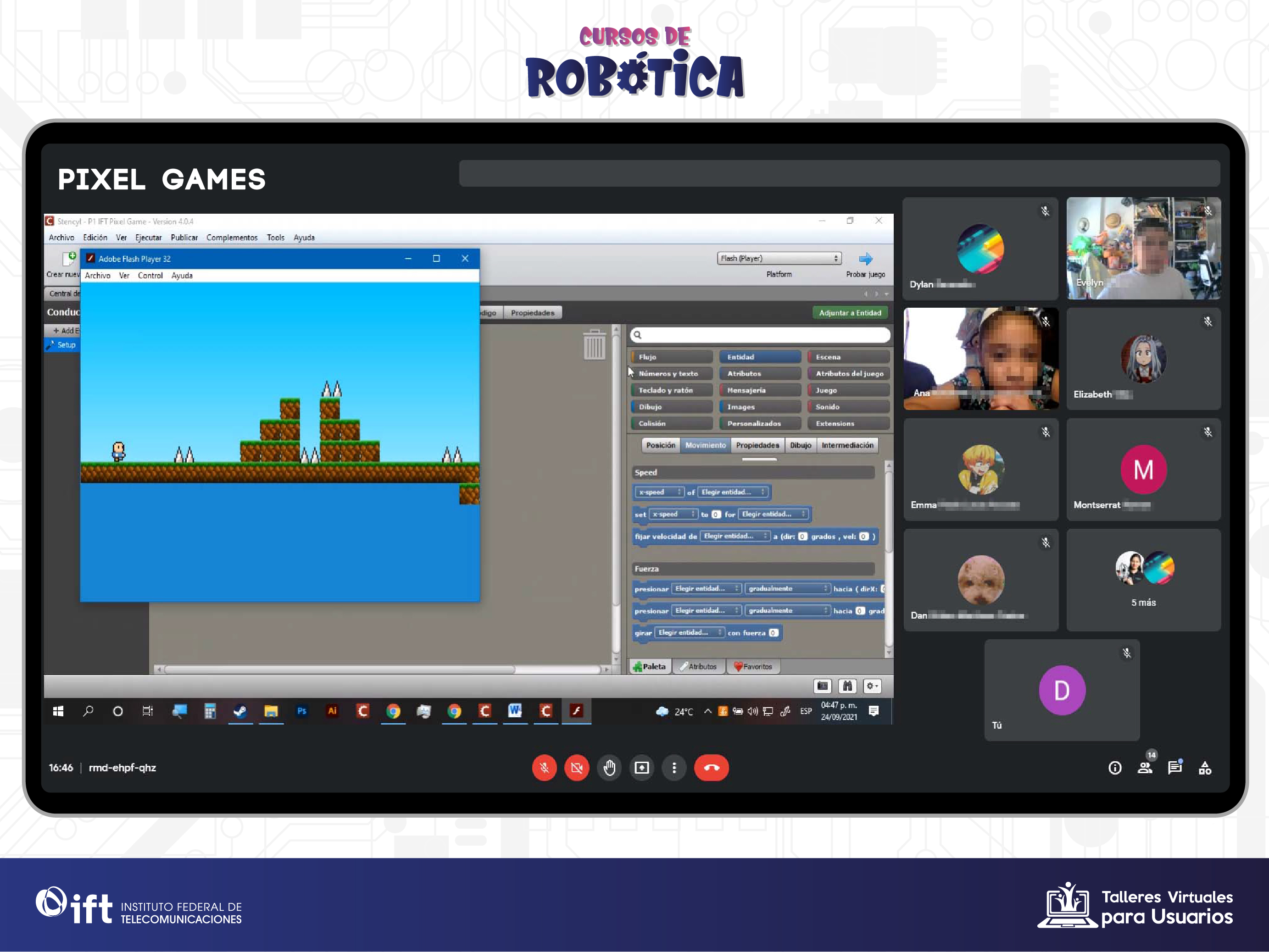1269x952 pixels.
Task: Open Archivo menu in Stencyl
Action: (x=61, y=238)
